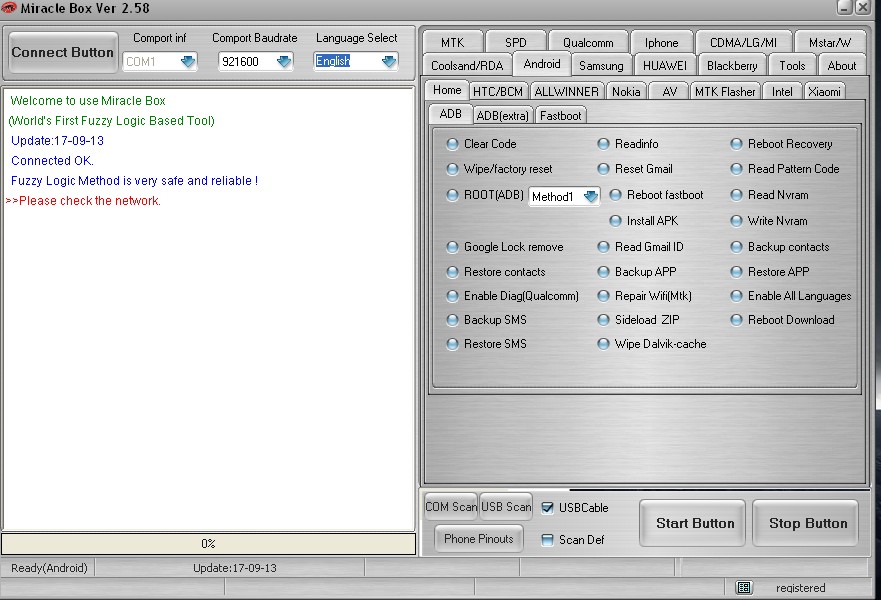The image size is (881, 600).
Task: Switch to the Iphone tab
Action: 661,43
